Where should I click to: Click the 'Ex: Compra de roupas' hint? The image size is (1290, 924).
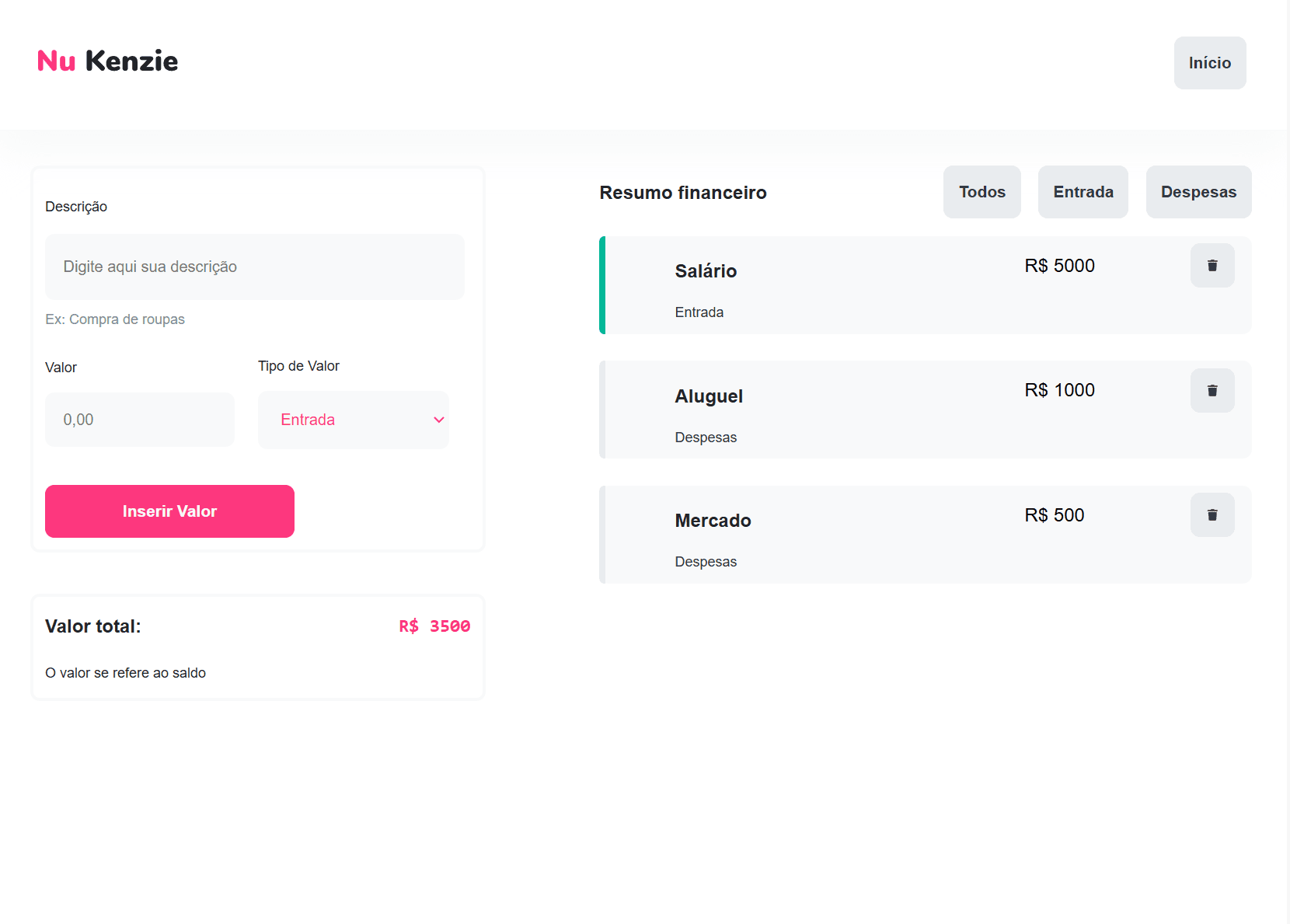tap(115, 319)
